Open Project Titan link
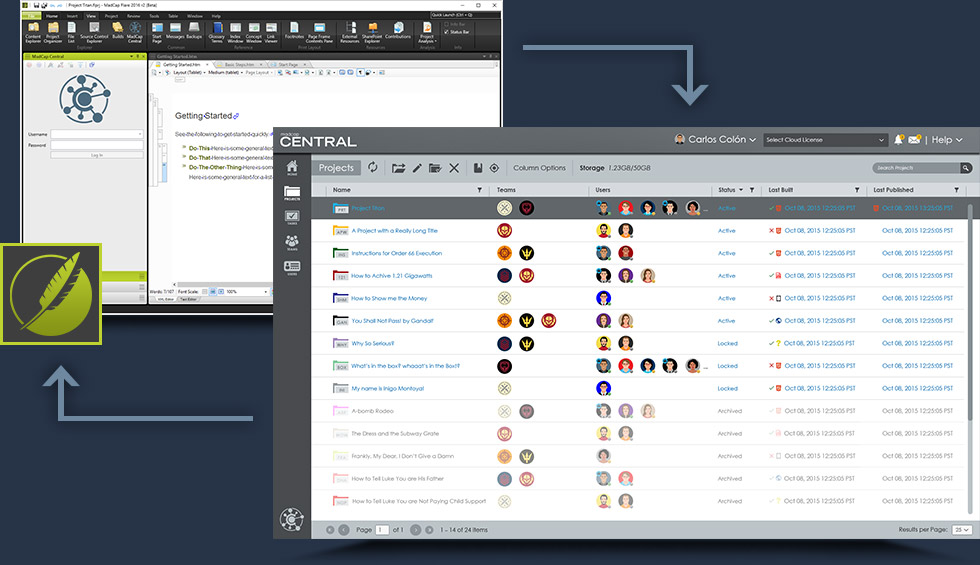 tap(368, 208)
